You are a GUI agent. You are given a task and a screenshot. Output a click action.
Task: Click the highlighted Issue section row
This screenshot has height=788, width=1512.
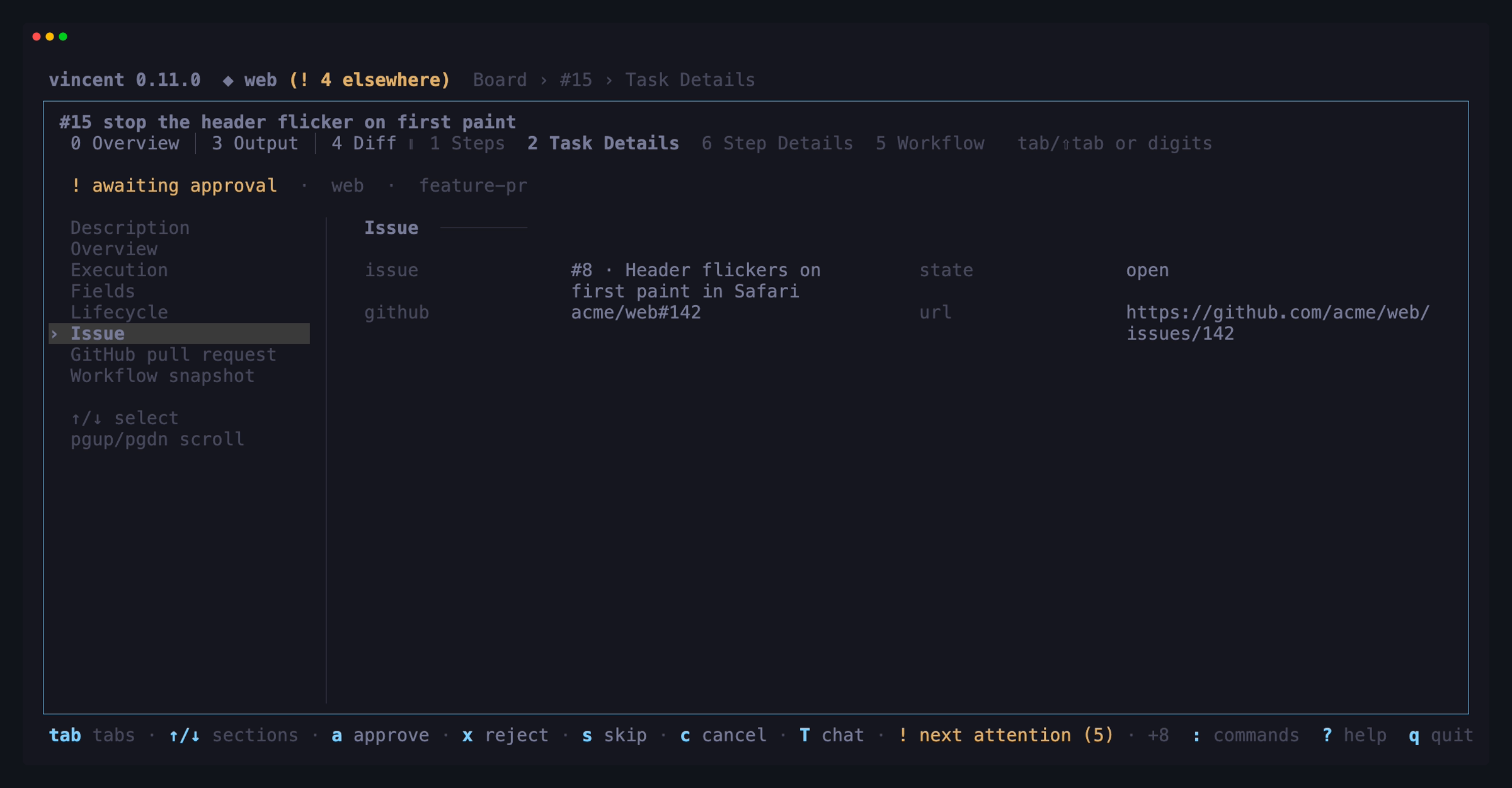[179, 333]
